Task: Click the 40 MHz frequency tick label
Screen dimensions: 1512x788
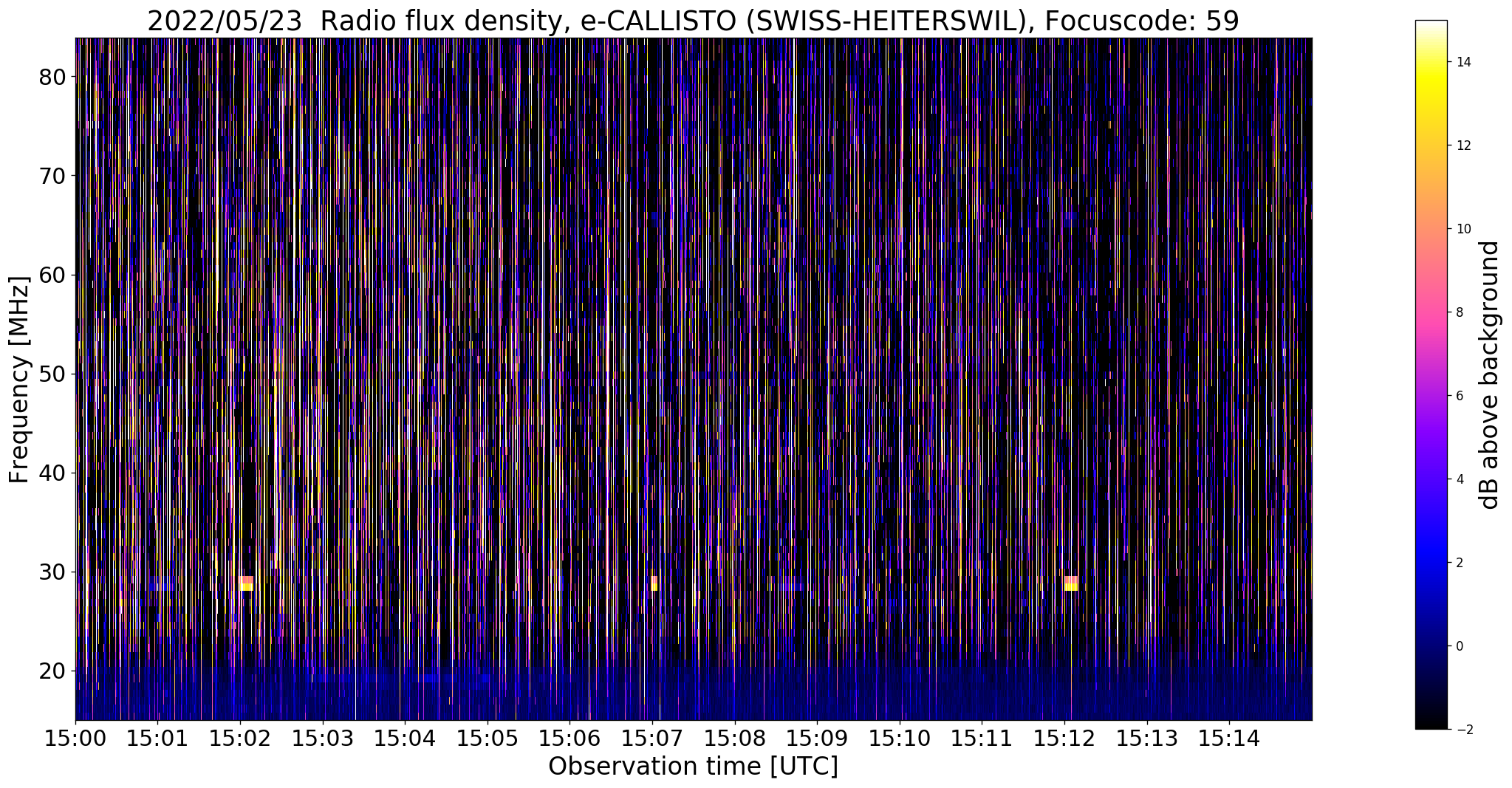Action: click(x=52, y=473)
